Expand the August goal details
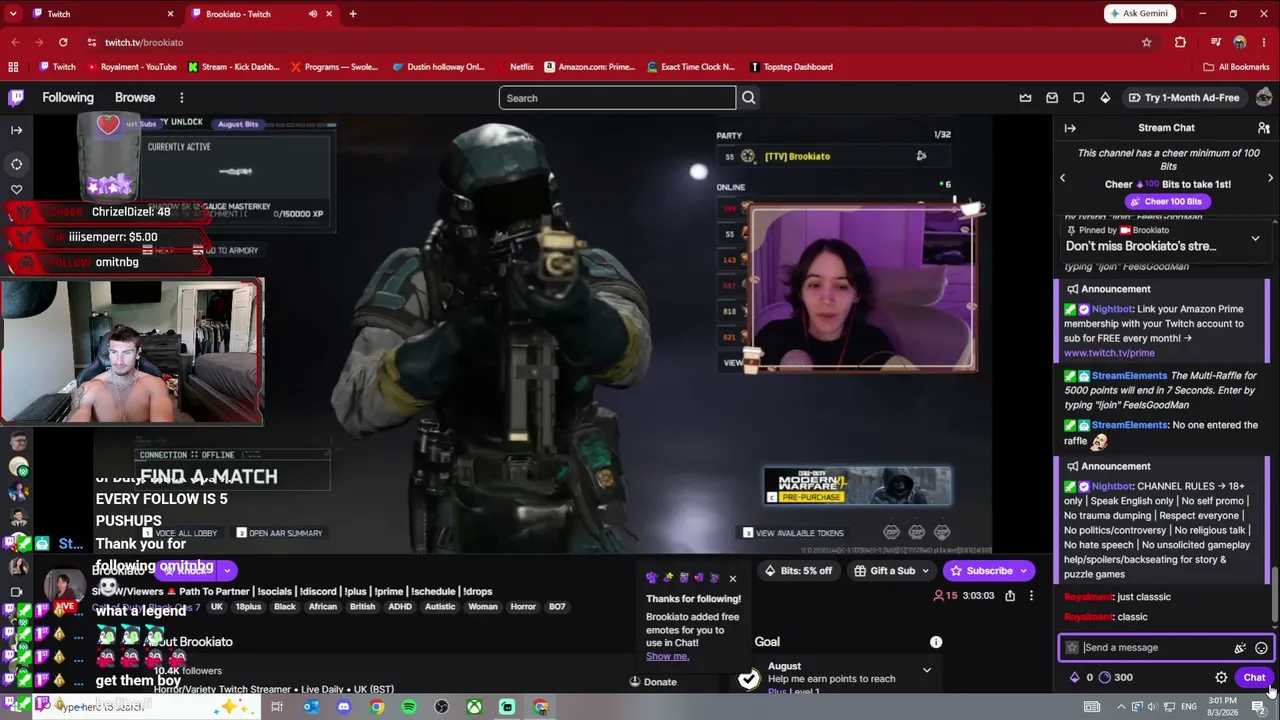 (x=927, y=670)
